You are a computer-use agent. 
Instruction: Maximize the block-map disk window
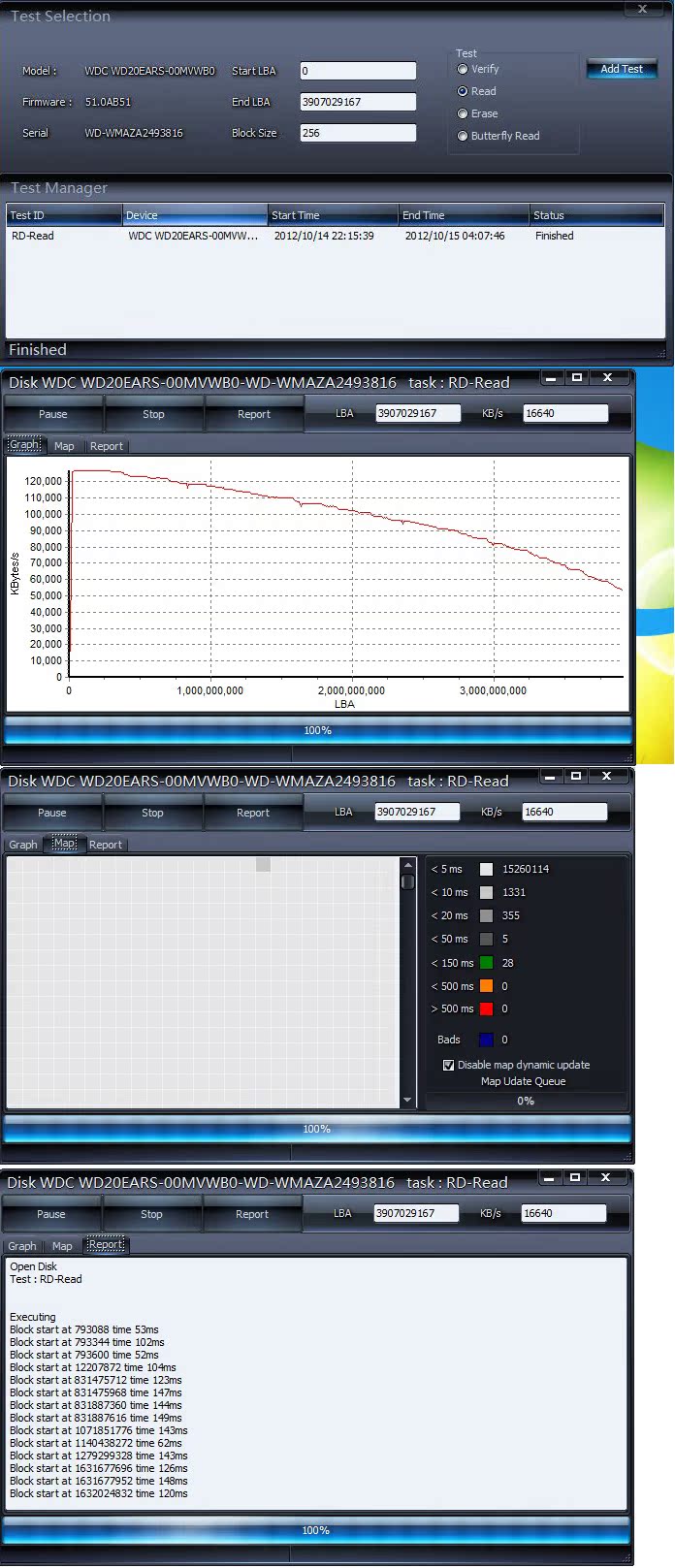[x=576, y=776]
